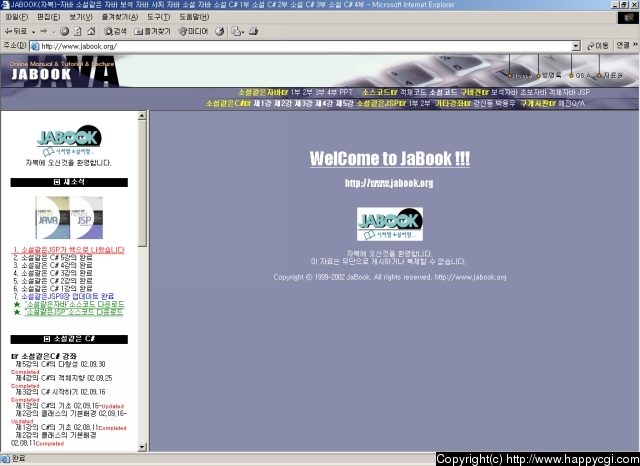The height and width of the screenshot is (466, 640).
Task: Open the 도구(T) menu
Action: (x=158, y=17)
